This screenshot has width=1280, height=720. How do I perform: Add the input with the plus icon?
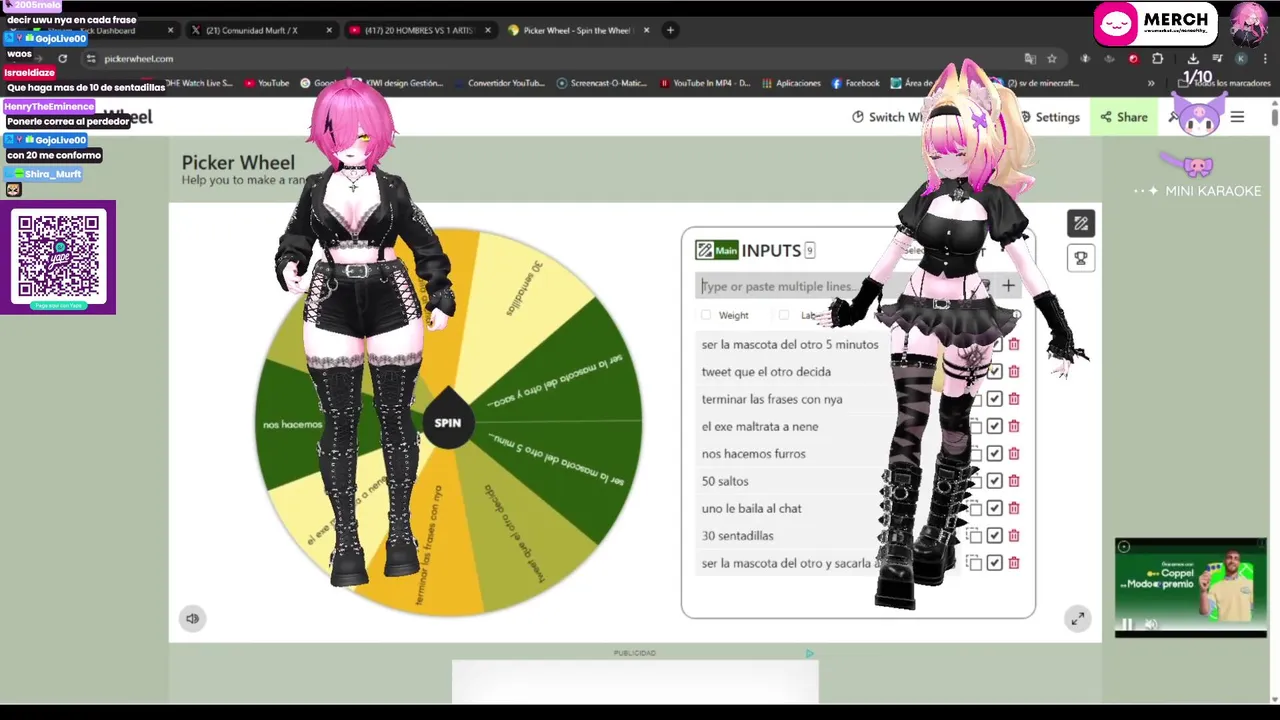[1008, 286]
